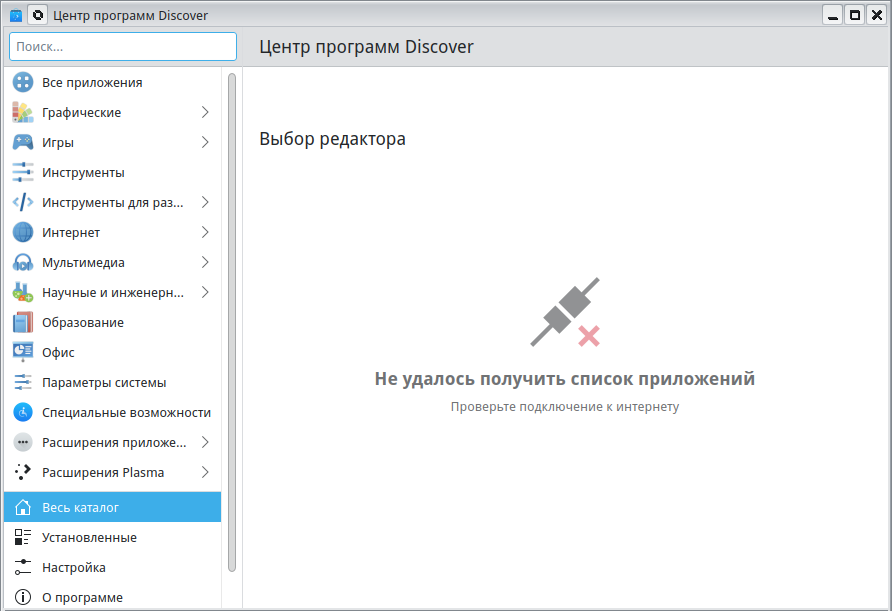Screen dimensions: 892x611
Task: Click the Accessibility blue icon
Action: 23,412
